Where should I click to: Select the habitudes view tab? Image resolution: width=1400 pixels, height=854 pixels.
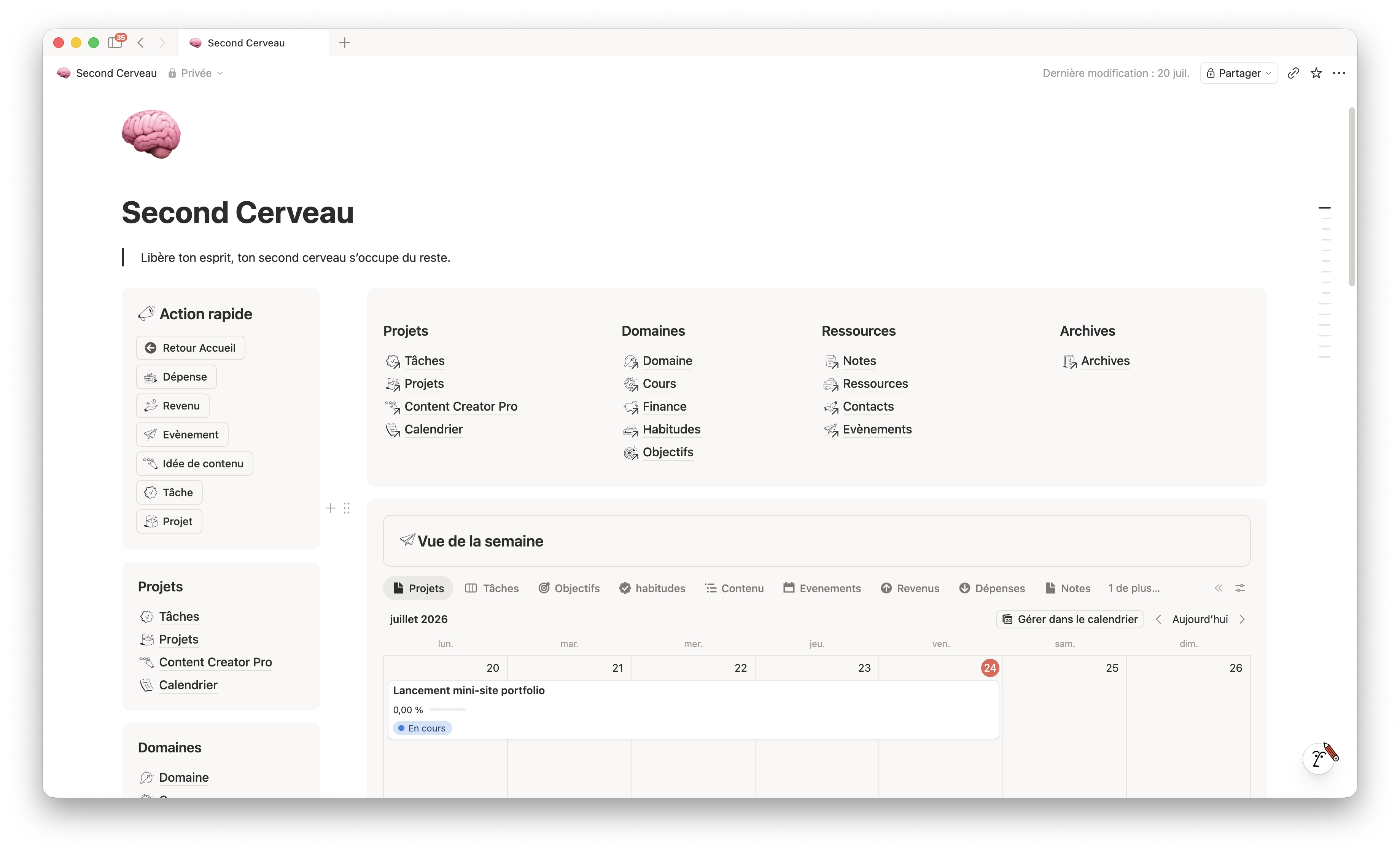(652, 588)
